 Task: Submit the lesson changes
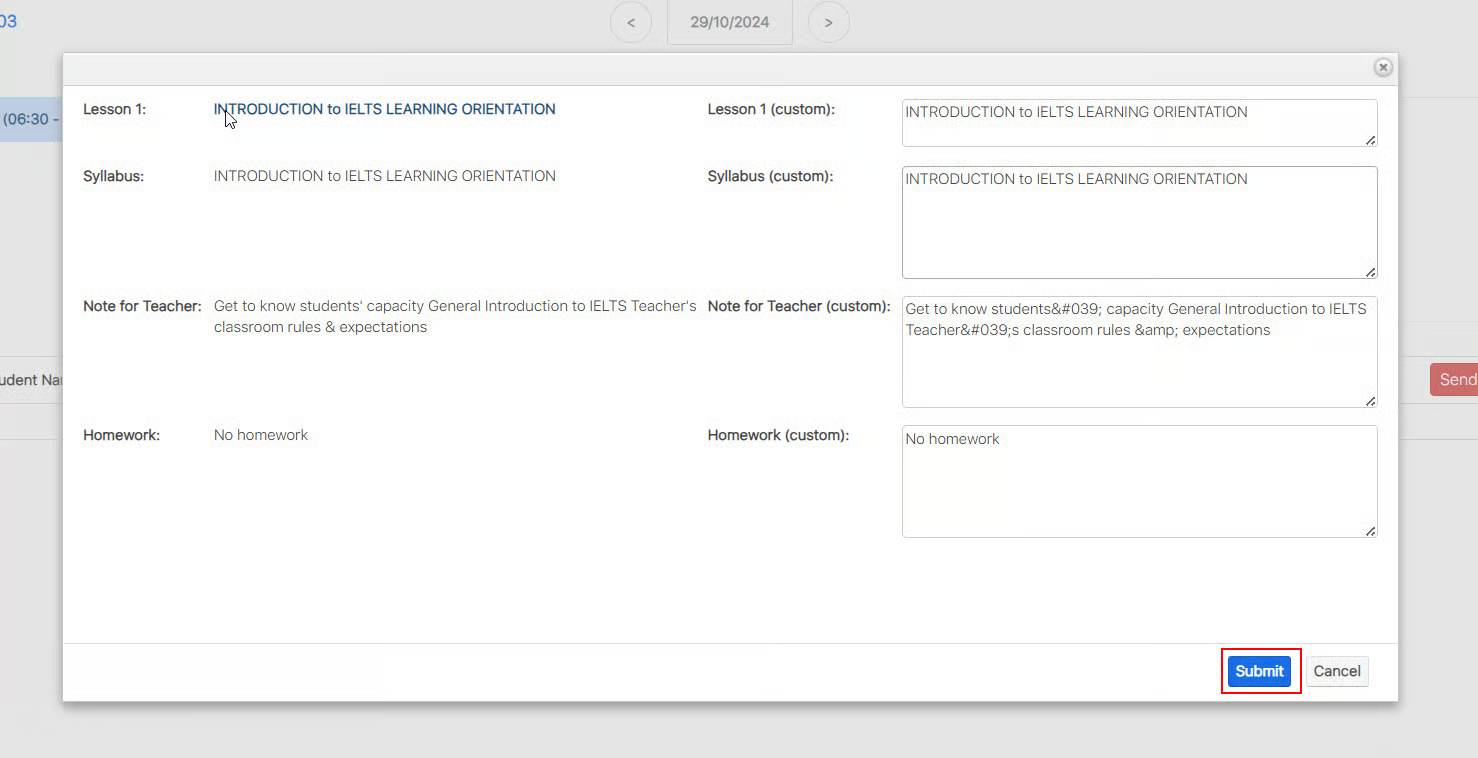tap(1259, 671)
